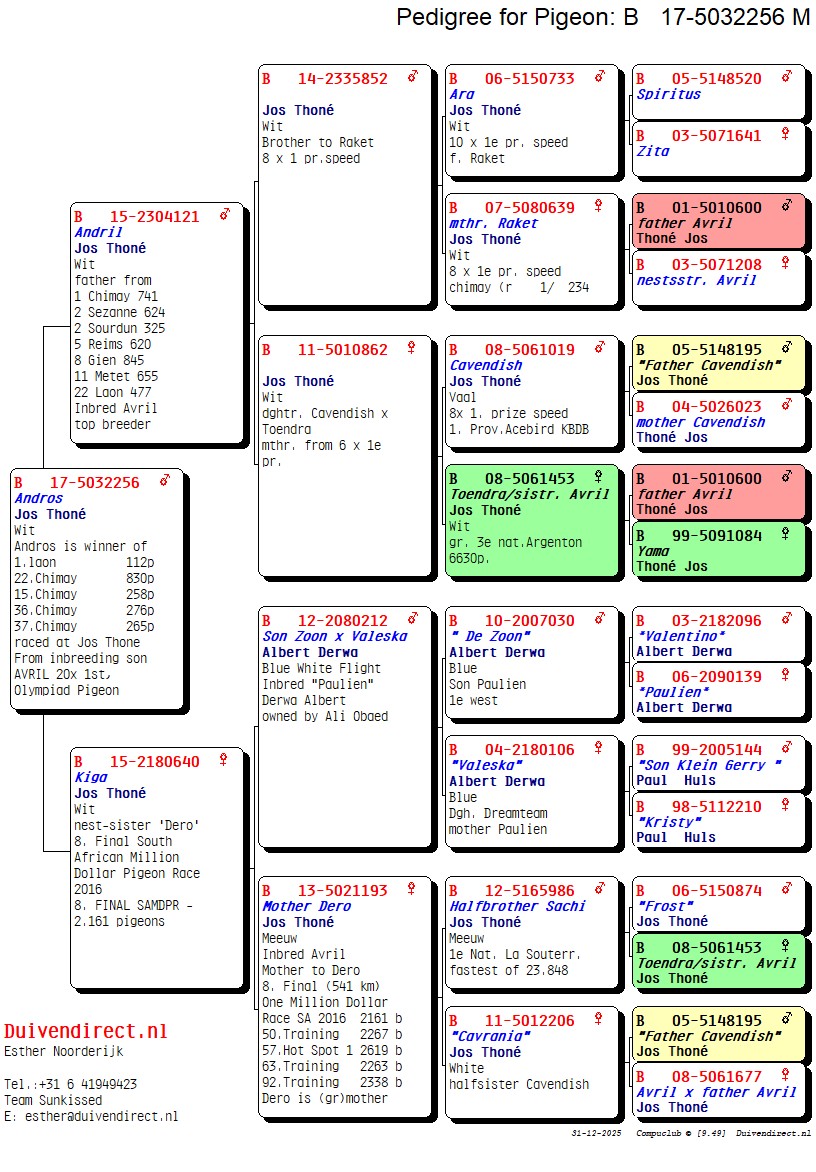This screenshot has width=816, height=1172.
Task: Click the female symbol on Zita 03-5071641
Action: [x=786, y=134]
